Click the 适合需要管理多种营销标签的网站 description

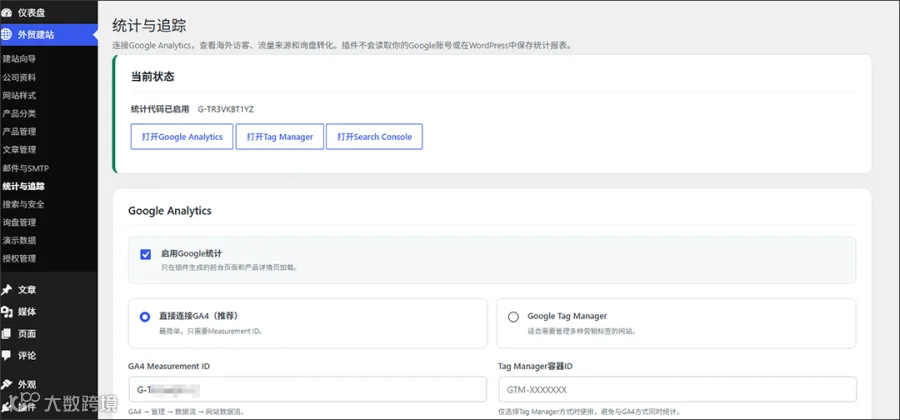point(582,331)
